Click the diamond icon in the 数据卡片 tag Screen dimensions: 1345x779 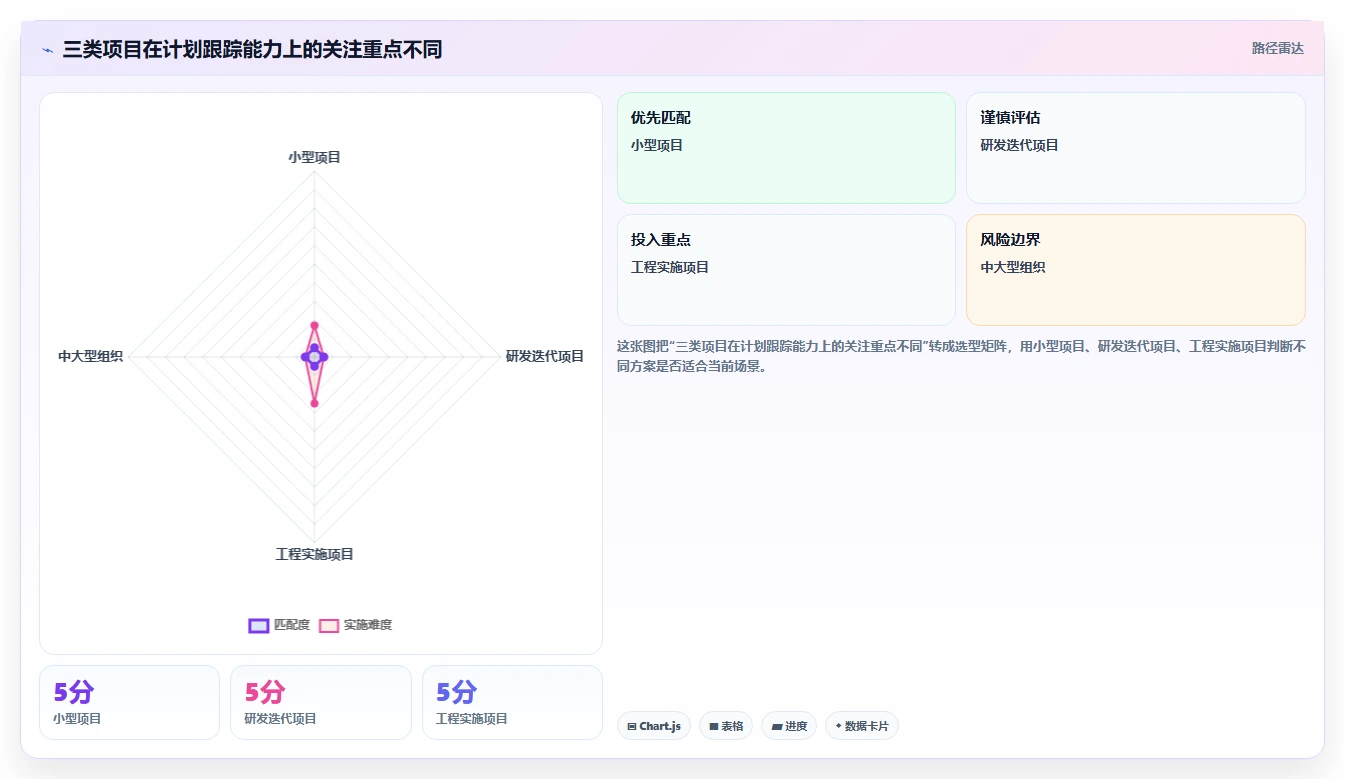click(838, 726)
